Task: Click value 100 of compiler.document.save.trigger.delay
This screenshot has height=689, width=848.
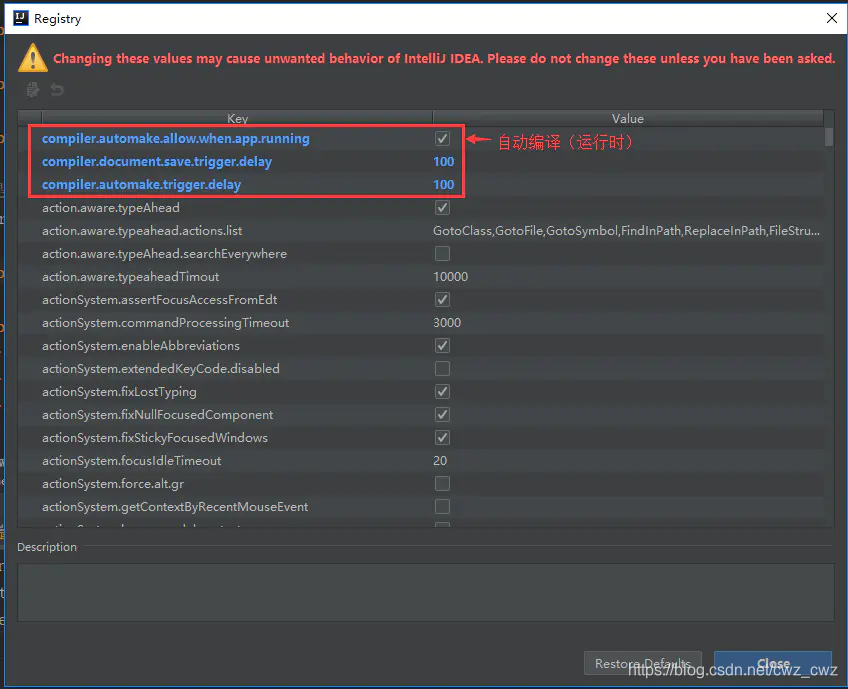Action: pyautogui.click(x=443, y=162)
